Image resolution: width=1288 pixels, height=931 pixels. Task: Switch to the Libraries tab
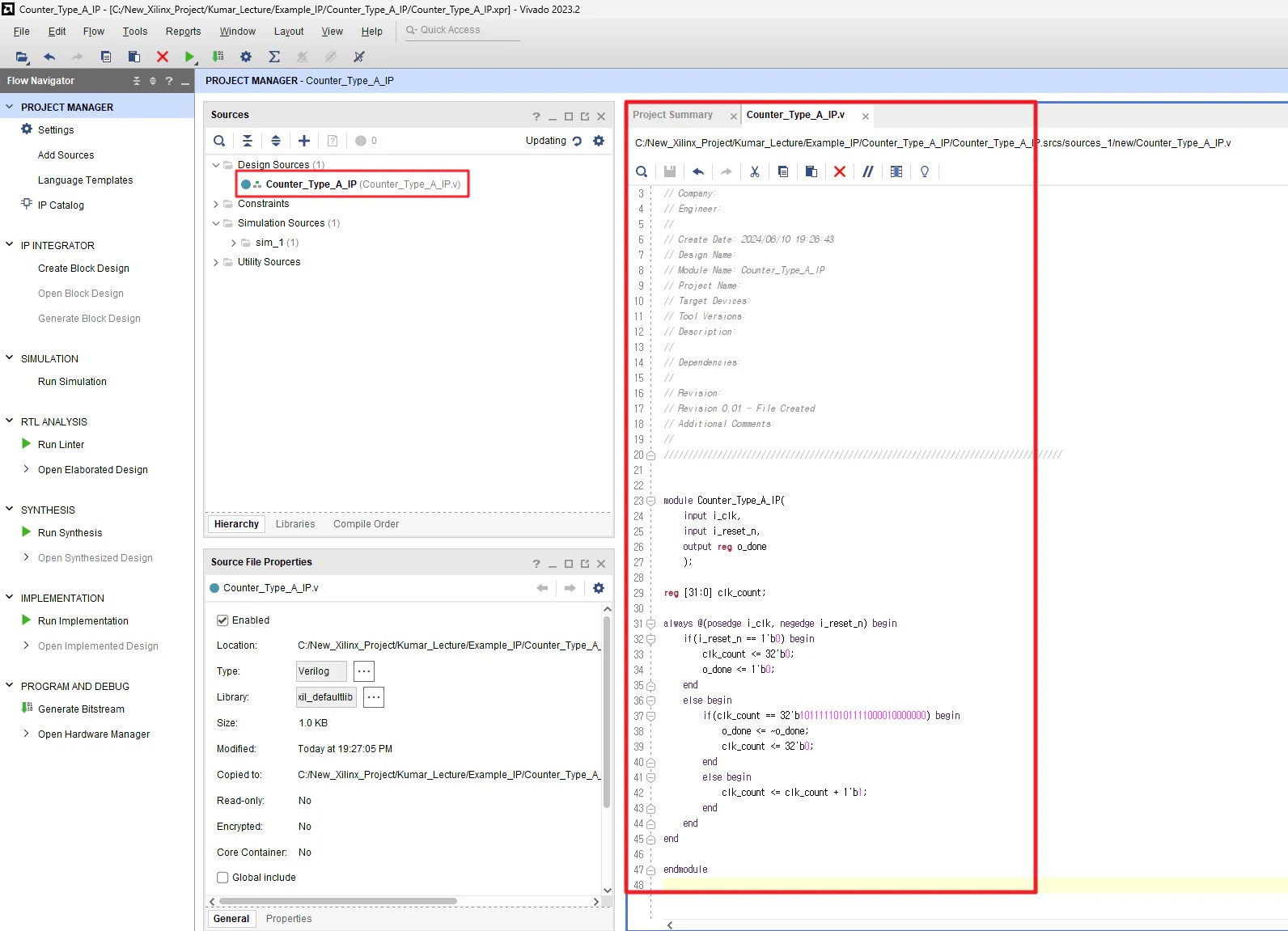295,524
